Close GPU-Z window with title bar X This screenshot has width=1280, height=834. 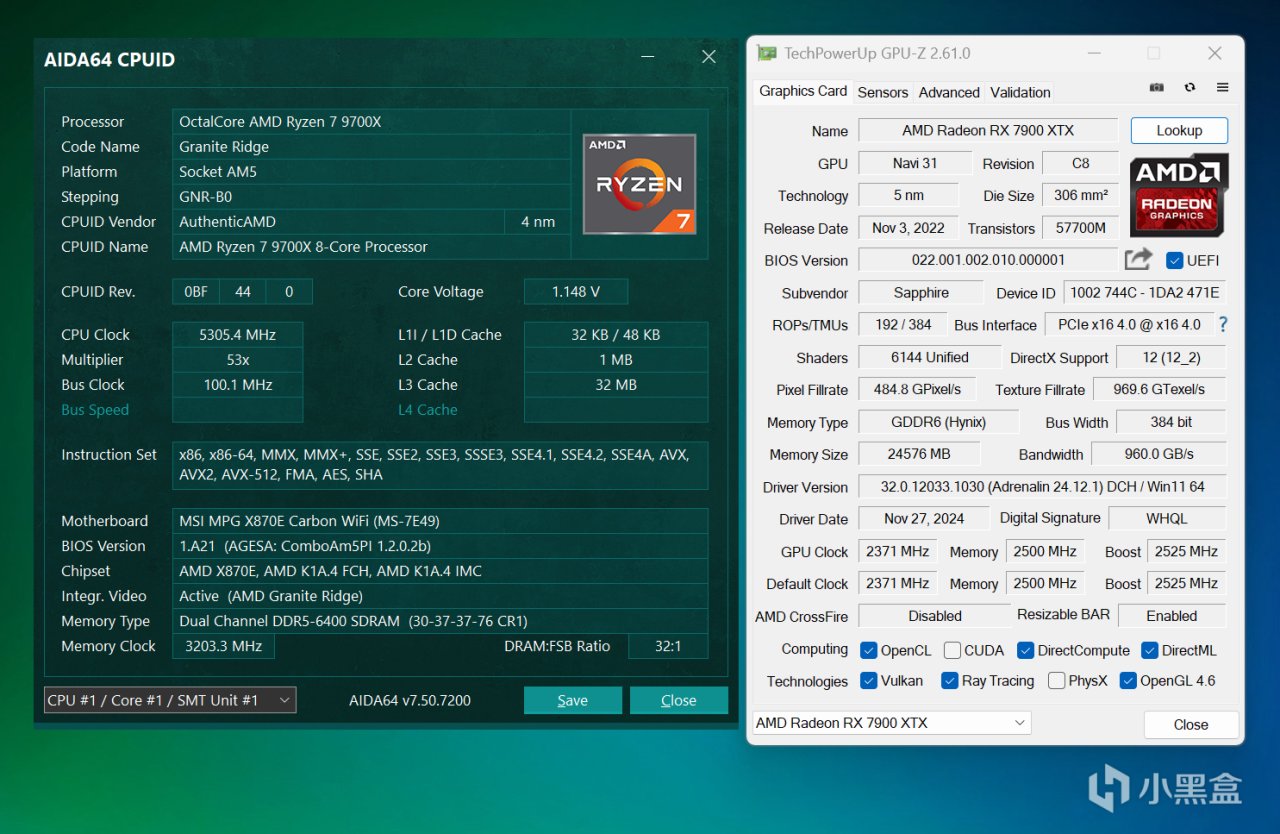(x=1214, y=53)
